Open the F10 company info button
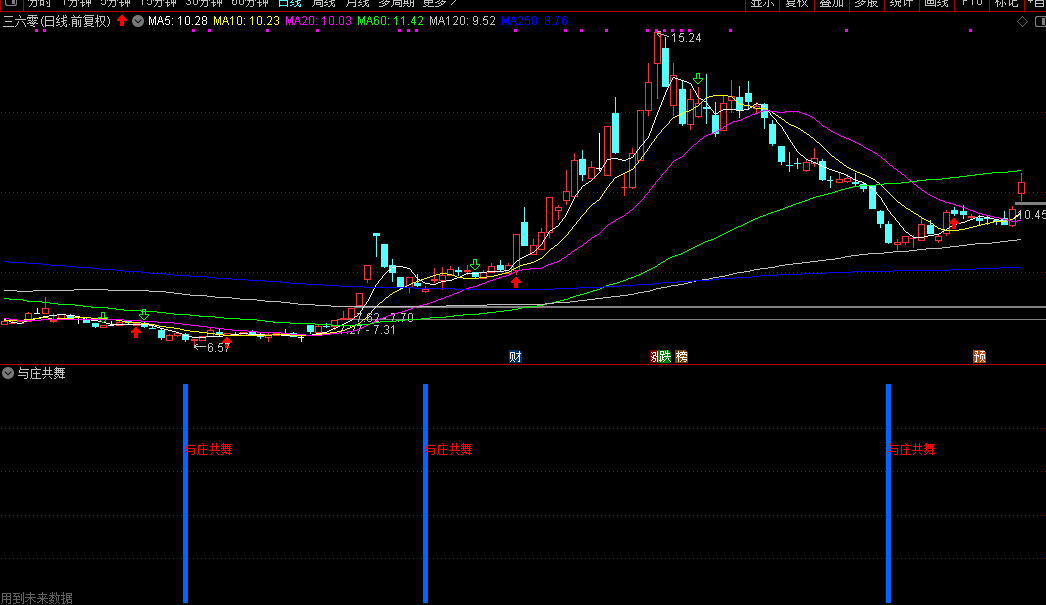The height and width of the screenshot is (605, 1046). coord(971,3)
